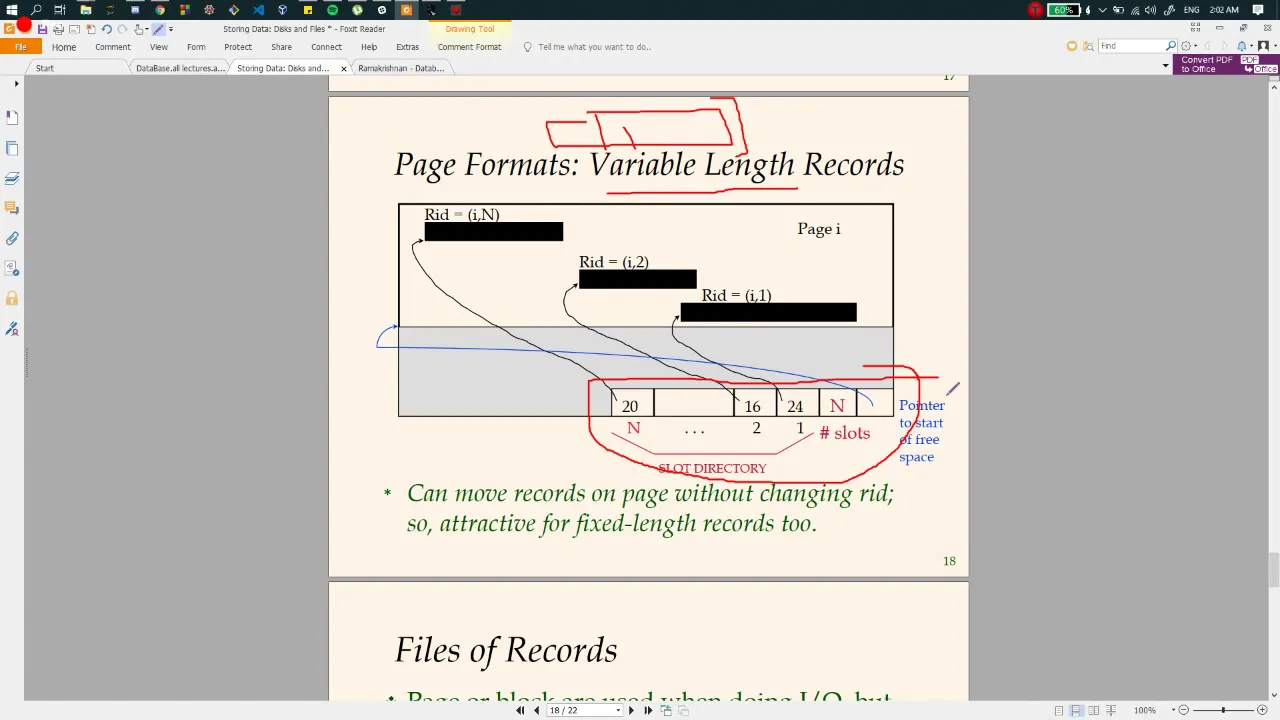Viewport: 1280px width, 720px height.
Task: Open the File menu
Action: click(x=21, y=47)
